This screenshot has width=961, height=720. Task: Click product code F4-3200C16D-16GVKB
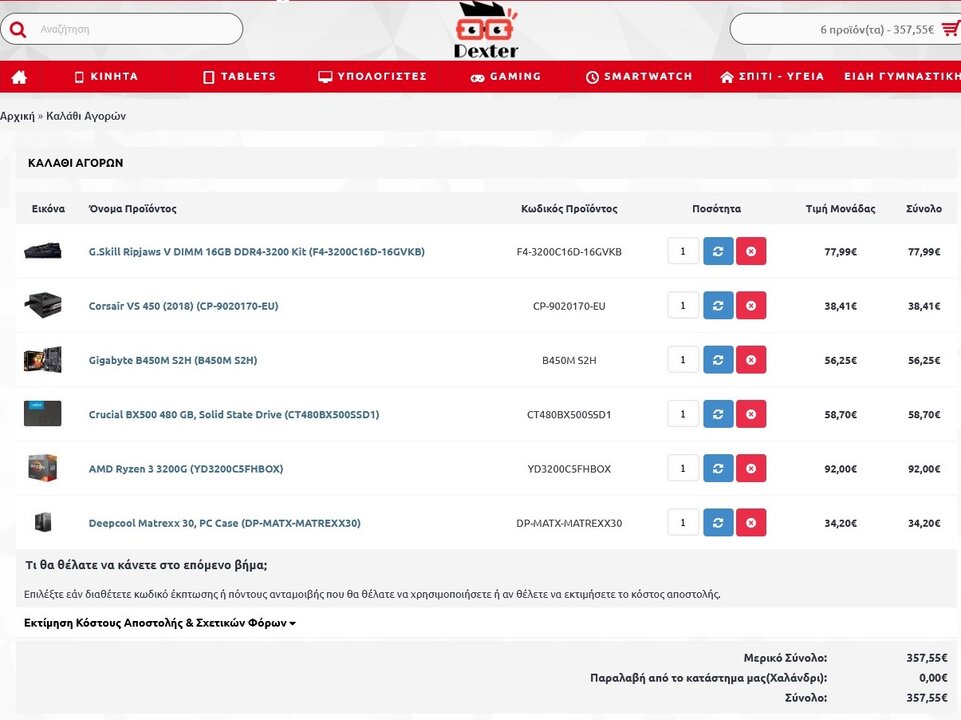click(x=569, y=251)
